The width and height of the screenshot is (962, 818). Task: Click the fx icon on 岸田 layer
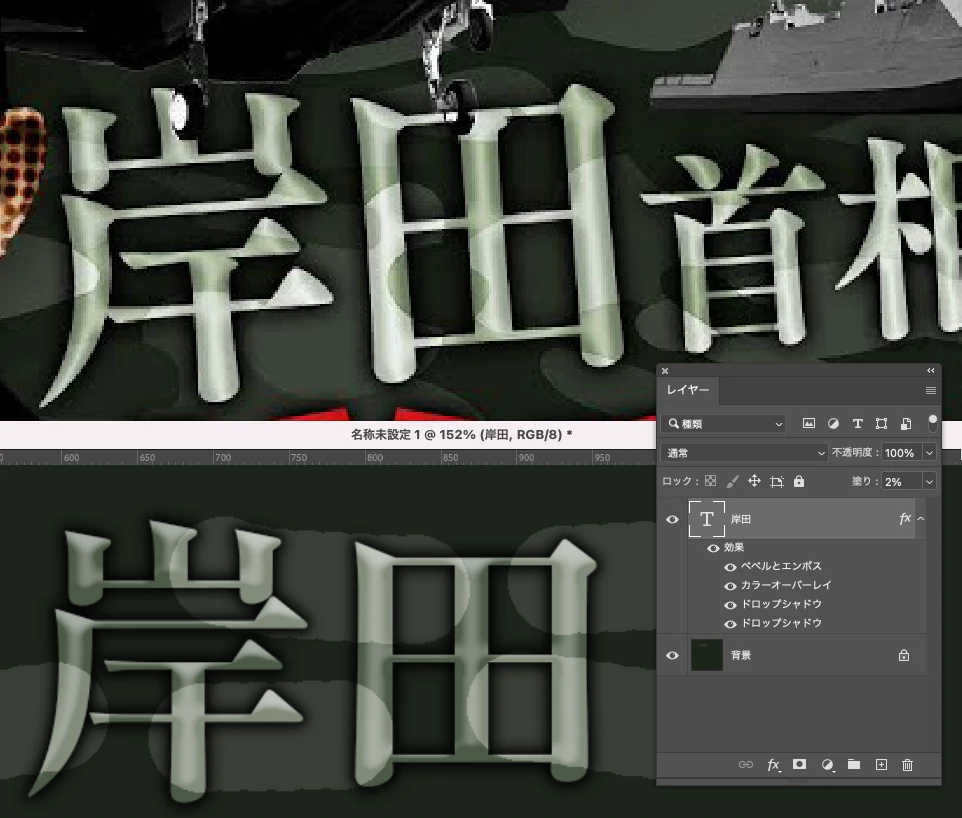tap(905, 519)
